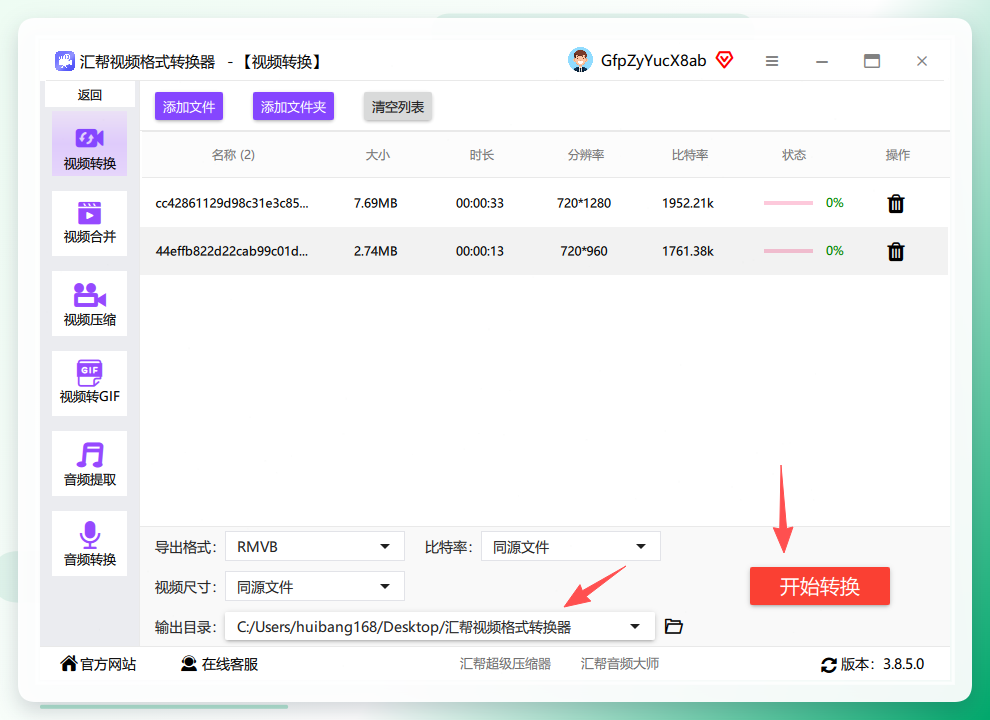Open 汇帮超级压缩器 link
Image resolution: width=990 pixels, height=720 pixels.
505,664
